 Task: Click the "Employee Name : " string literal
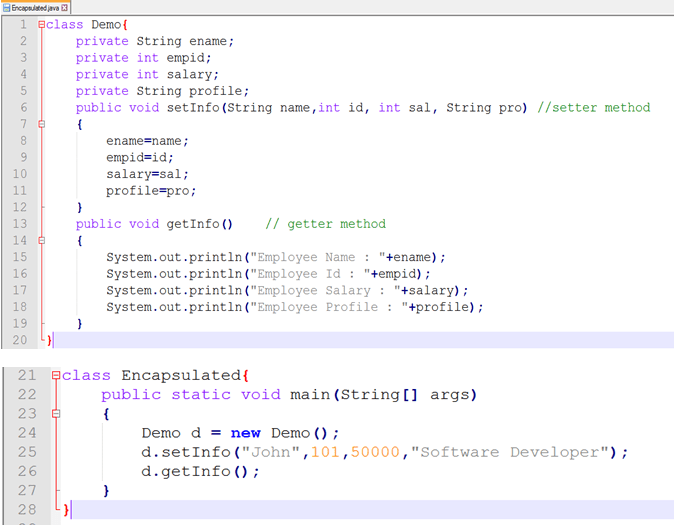[318, 257]
